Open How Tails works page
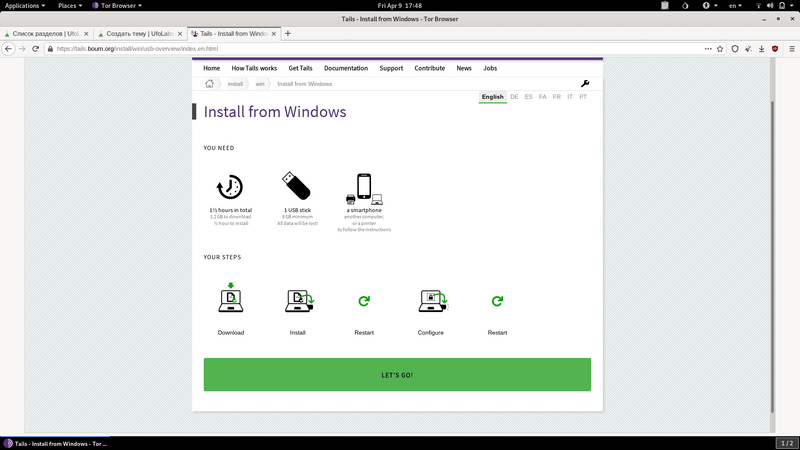Viewport: 800px width, 450px height. [x=254, y=68]
